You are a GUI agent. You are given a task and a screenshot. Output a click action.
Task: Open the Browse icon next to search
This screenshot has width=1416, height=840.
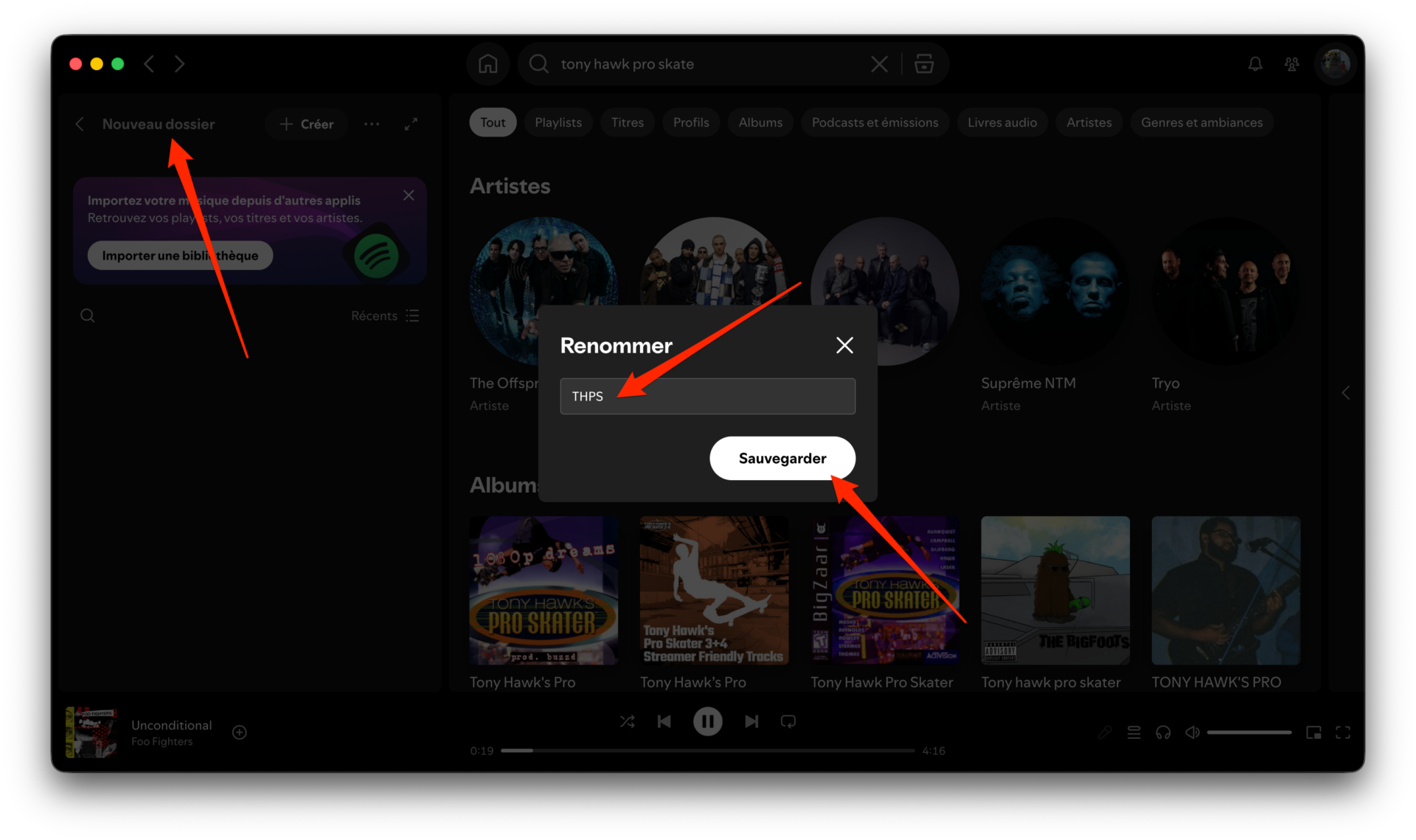pos(924,64)
